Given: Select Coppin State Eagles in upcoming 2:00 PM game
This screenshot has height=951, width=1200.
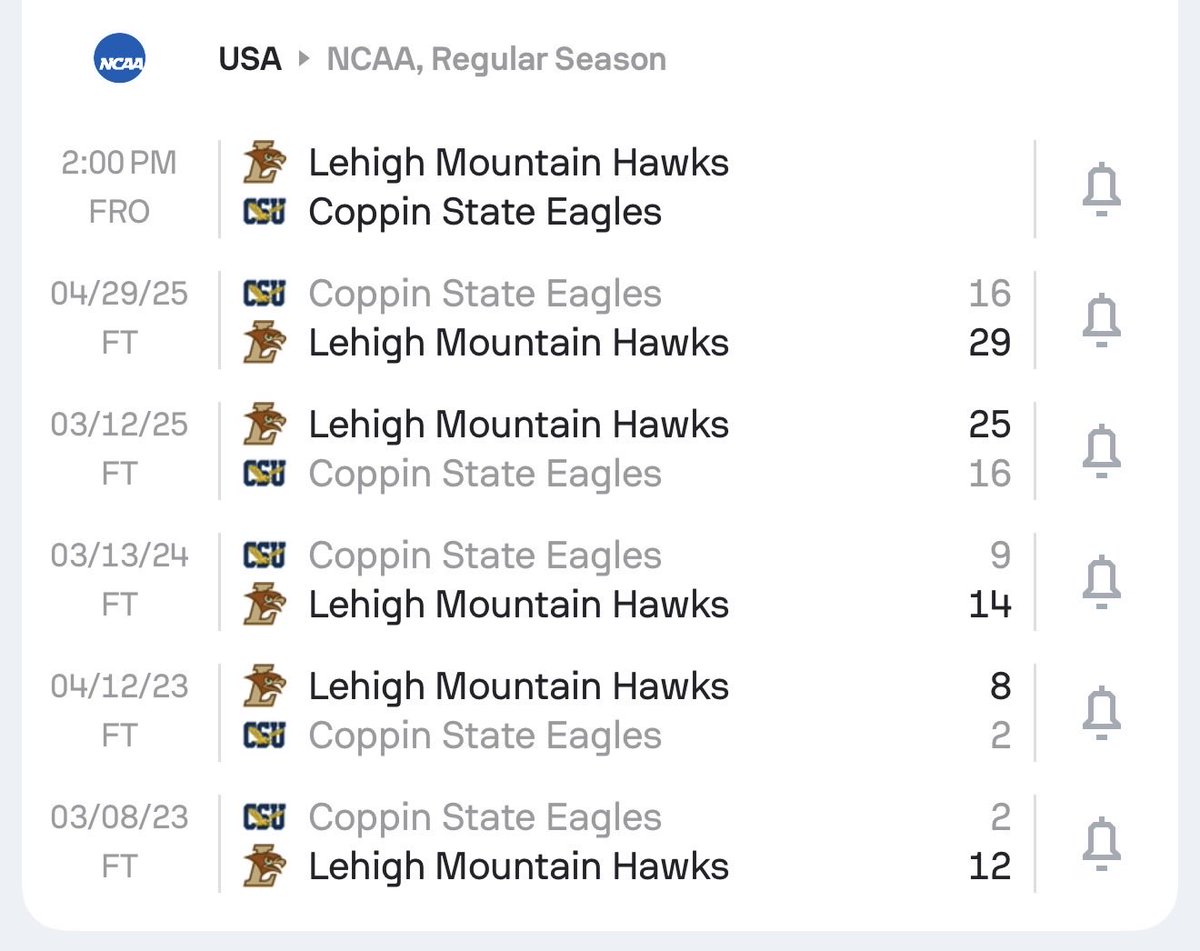Looking at the screenshot, I should click(485, 212).
